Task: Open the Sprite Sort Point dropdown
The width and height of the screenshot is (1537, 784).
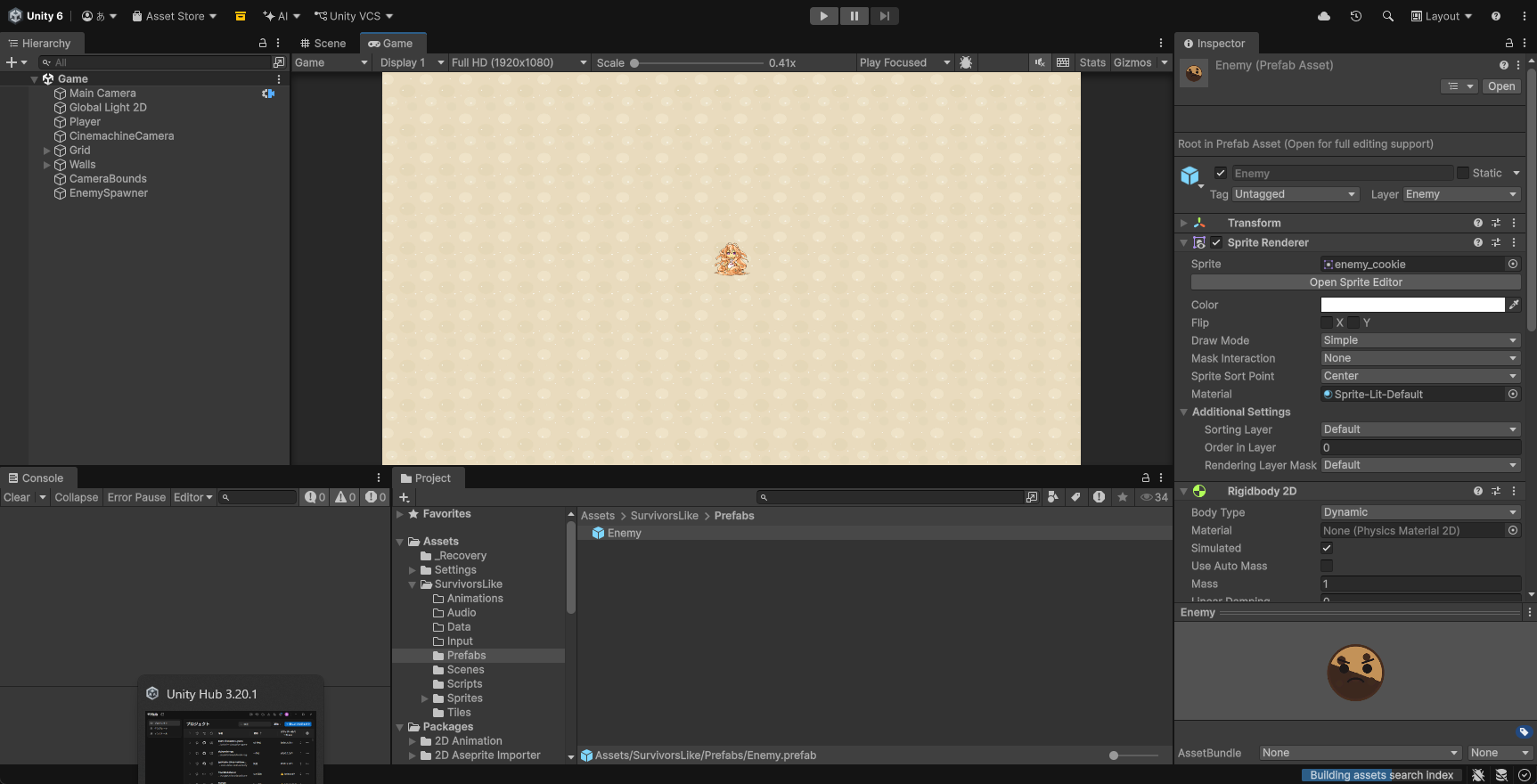Action: (x=1420, y=376)
